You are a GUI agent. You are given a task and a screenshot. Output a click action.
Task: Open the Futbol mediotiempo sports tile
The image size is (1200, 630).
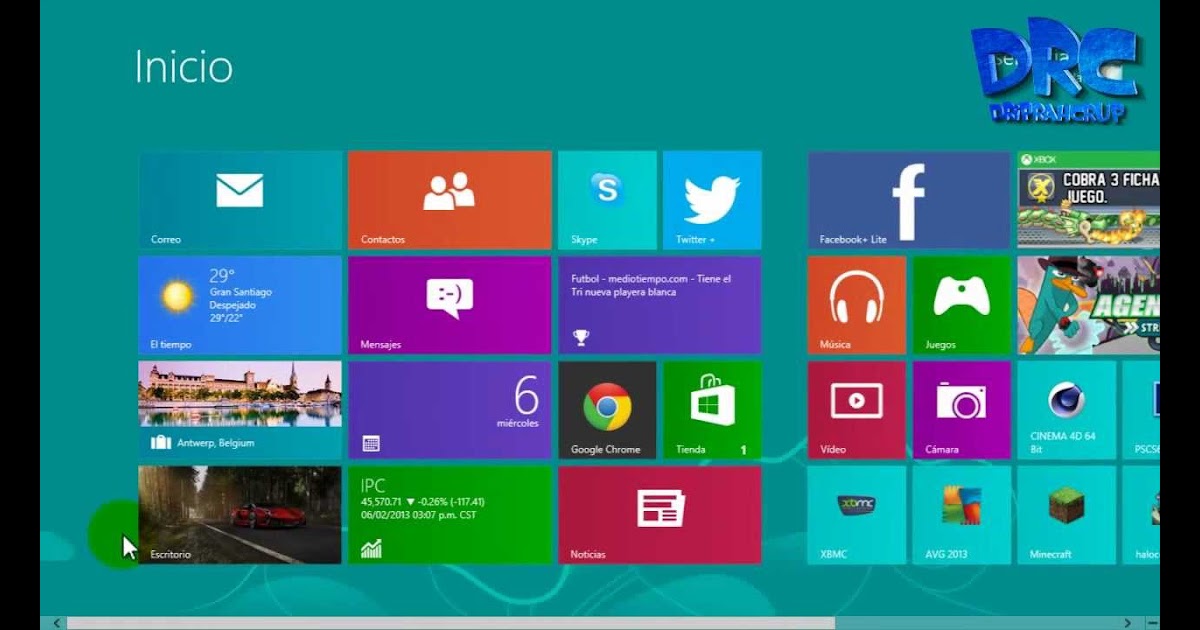(660, 305)
